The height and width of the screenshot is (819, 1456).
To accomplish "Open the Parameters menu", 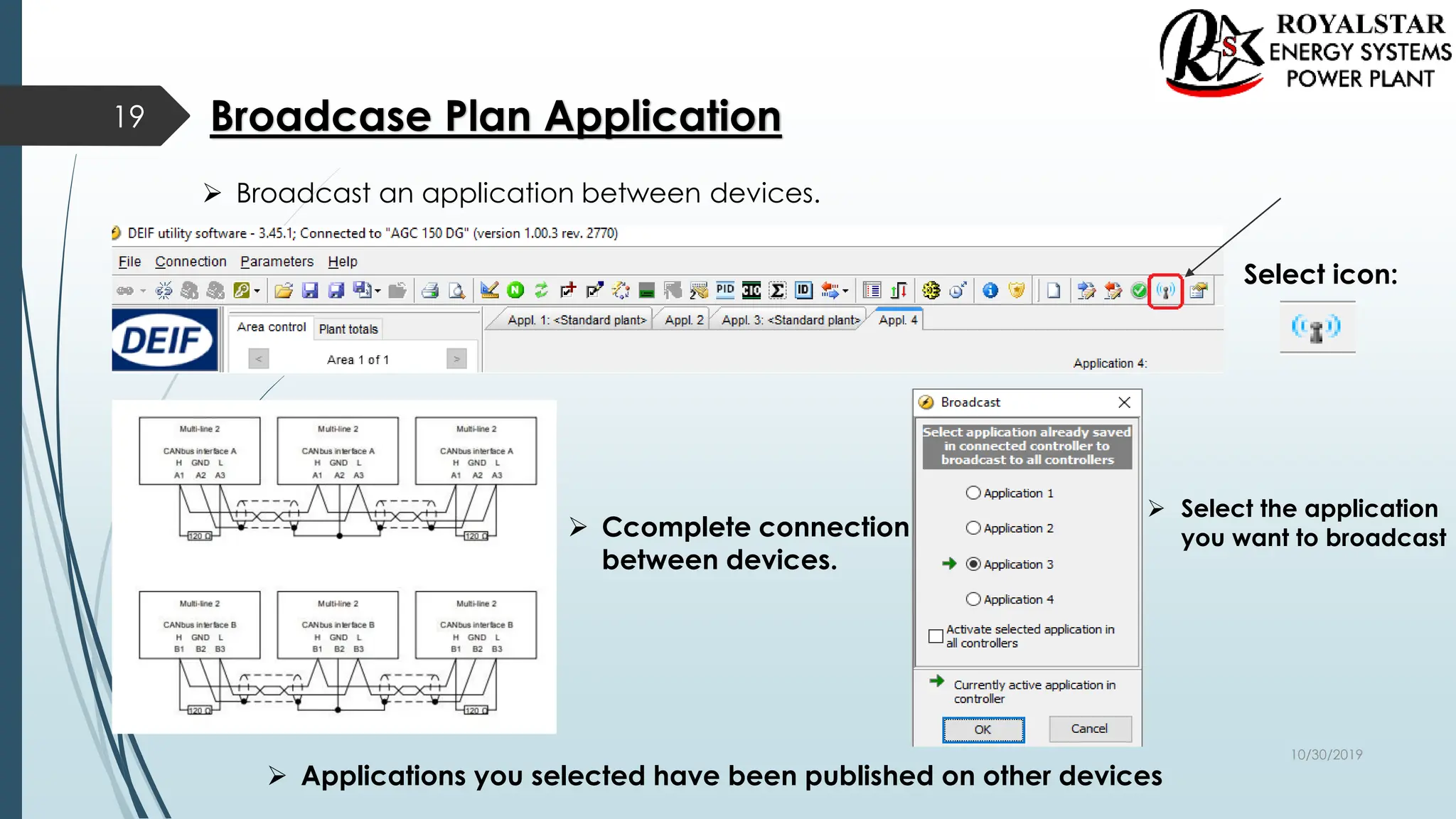I will [x=277, y=262].
